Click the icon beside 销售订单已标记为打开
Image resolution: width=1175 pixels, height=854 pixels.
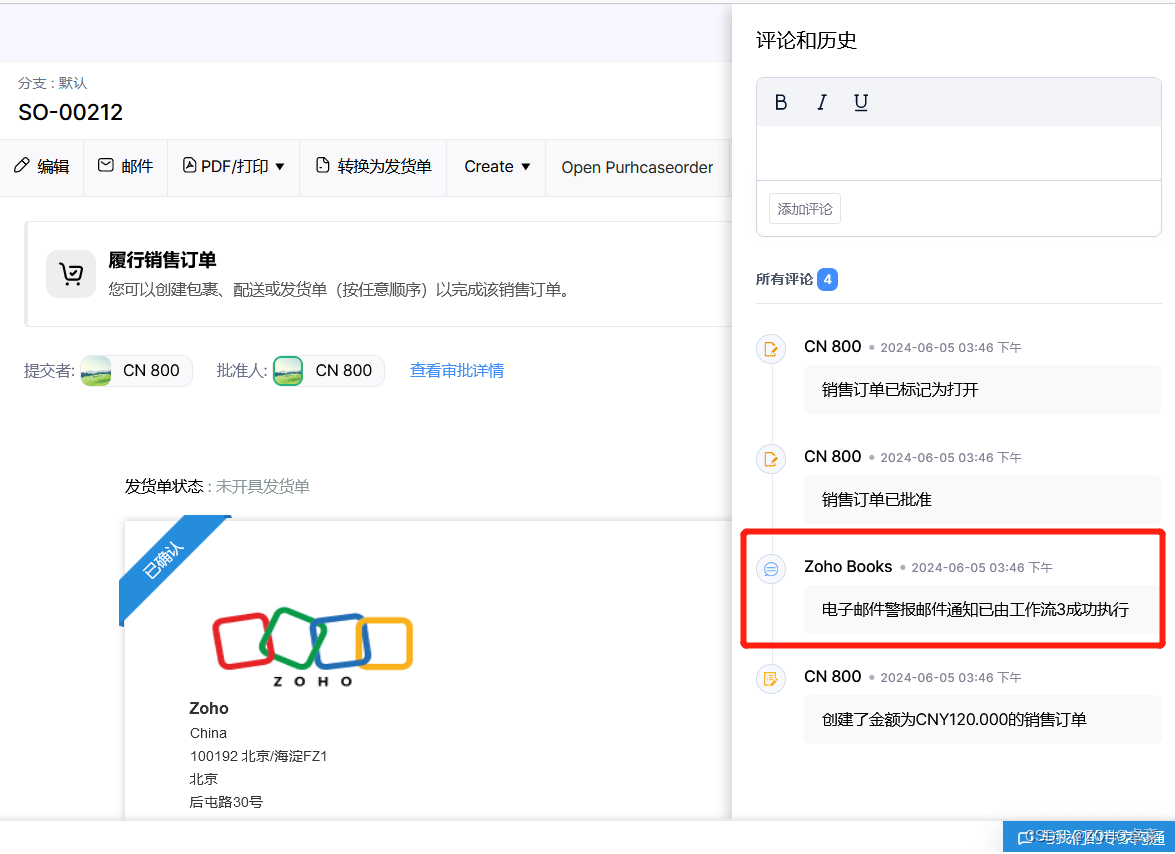point(771,349)
